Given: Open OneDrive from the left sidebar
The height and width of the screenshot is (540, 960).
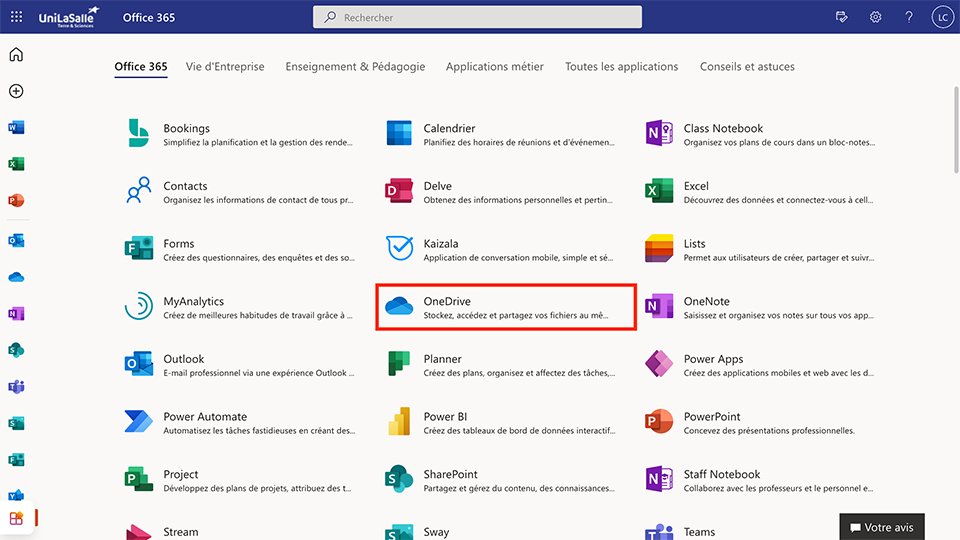Looking at the screenshot, I should [17, 277].
